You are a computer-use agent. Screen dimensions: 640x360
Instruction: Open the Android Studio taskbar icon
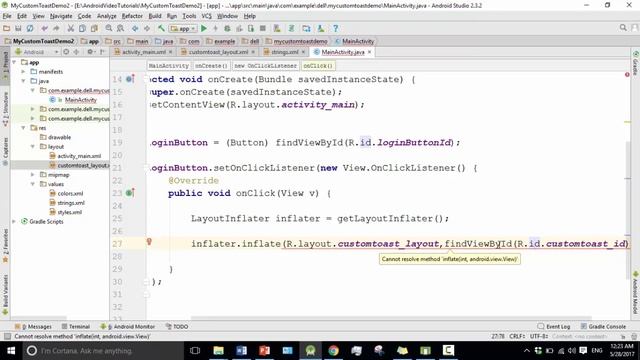(311, 350)
